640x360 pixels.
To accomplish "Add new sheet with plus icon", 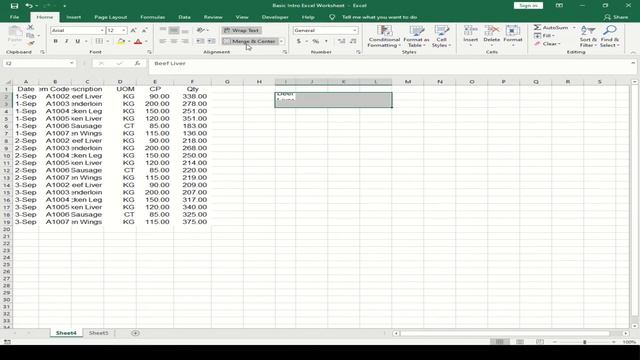I will click(135, 333).
